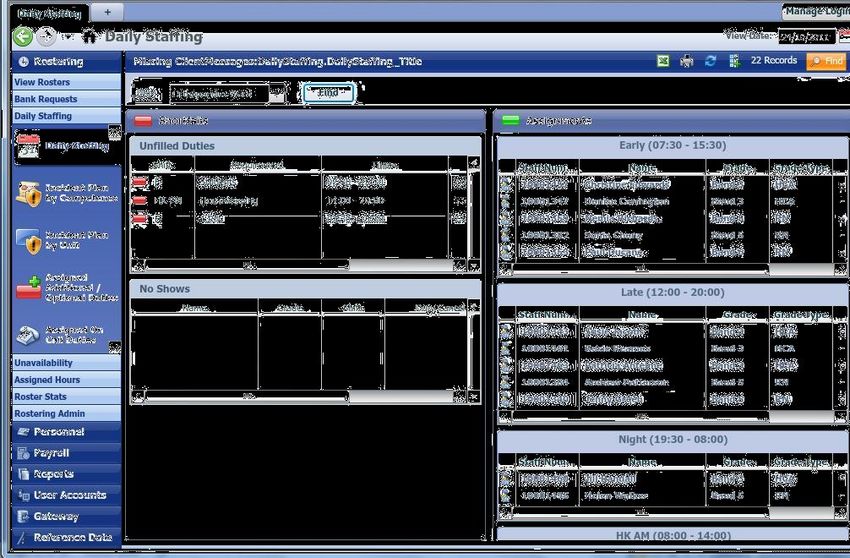Click the Unfilled Duties horizontal scrollbar
Screen dimensions: 850x558
(x=298, y=265)
